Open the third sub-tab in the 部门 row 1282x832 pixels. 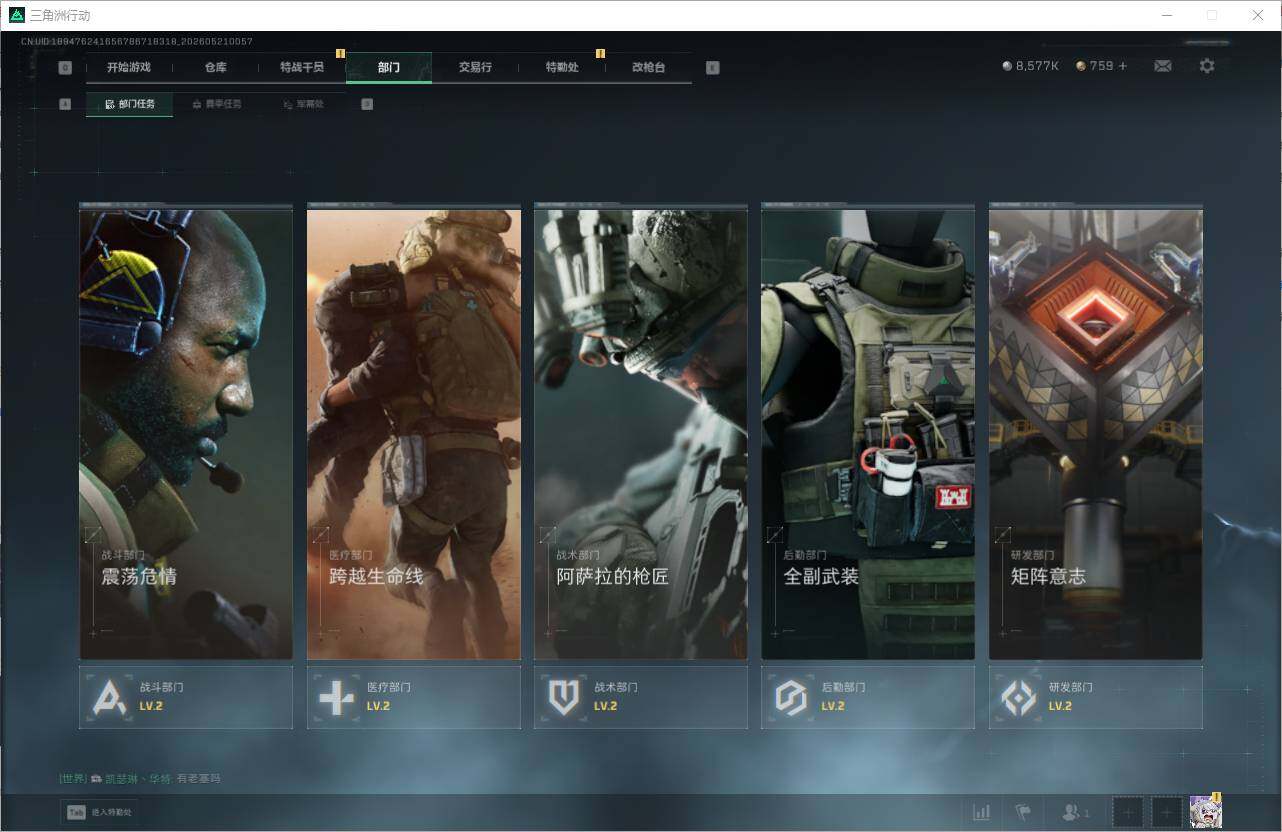pos(302,104)
